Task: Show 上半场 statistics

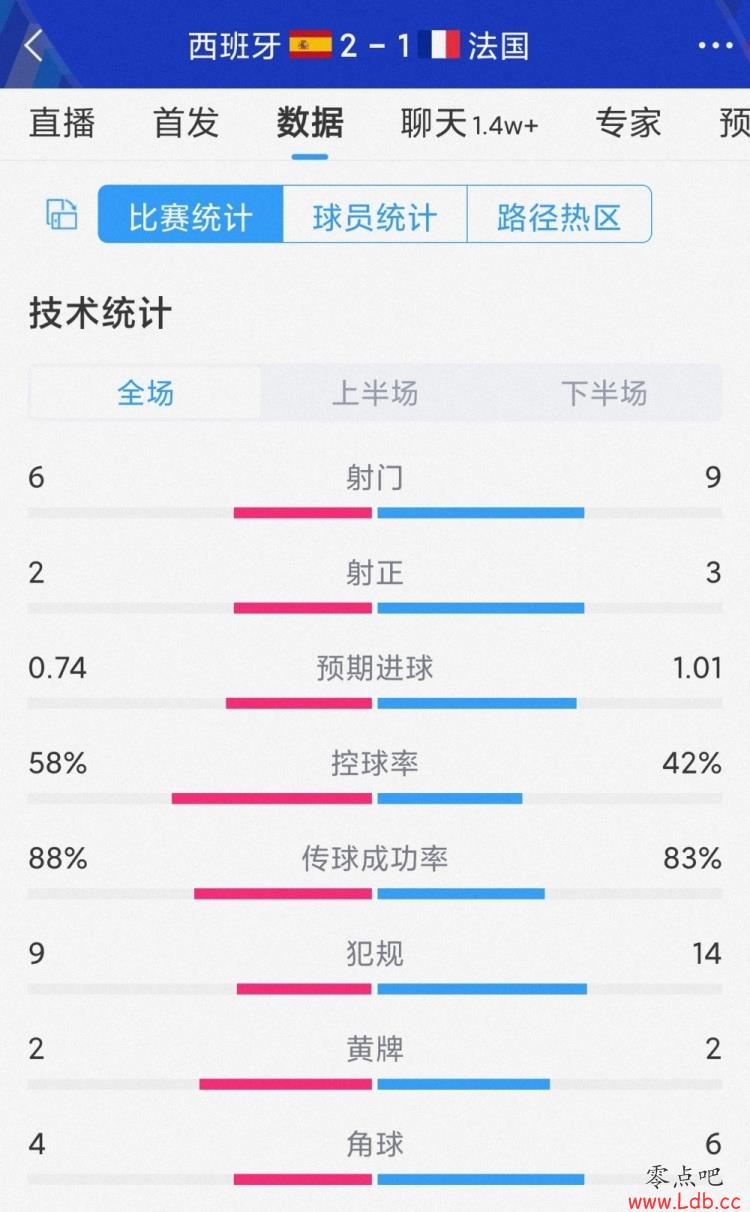Action: 375,392
